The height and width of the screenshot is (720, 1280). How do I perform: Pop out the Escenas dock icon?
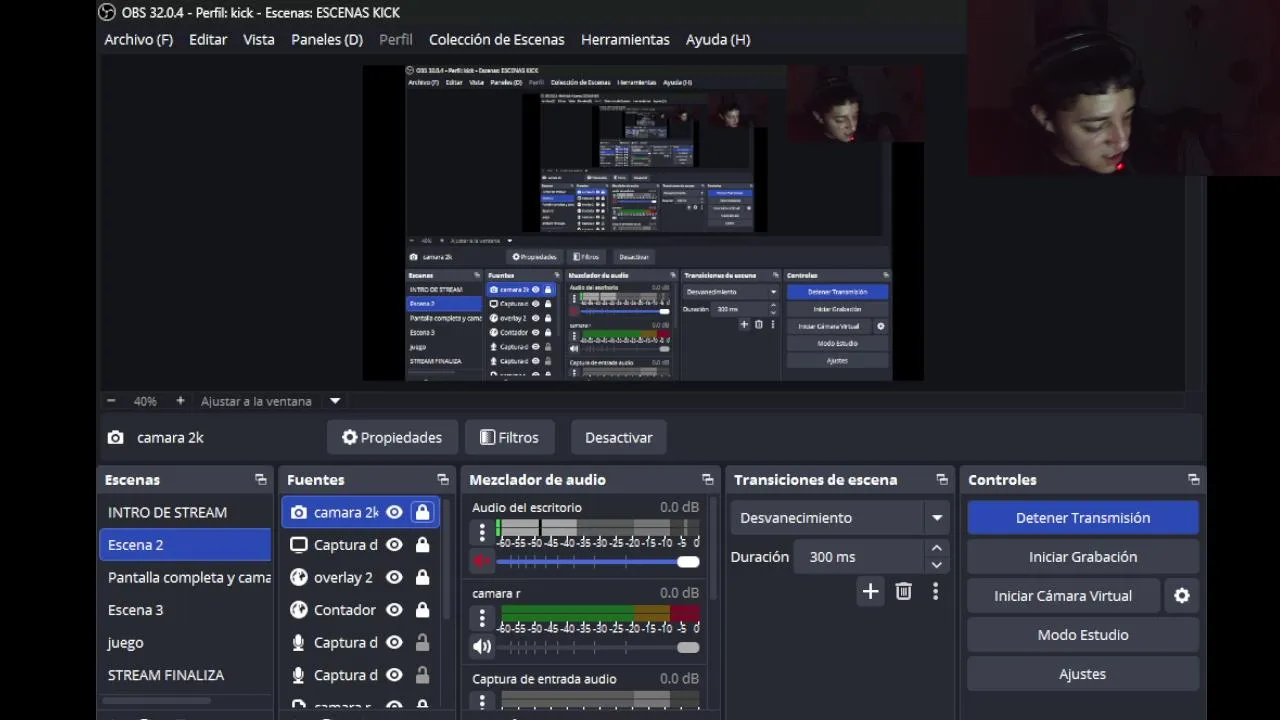[x=260, y=480]
